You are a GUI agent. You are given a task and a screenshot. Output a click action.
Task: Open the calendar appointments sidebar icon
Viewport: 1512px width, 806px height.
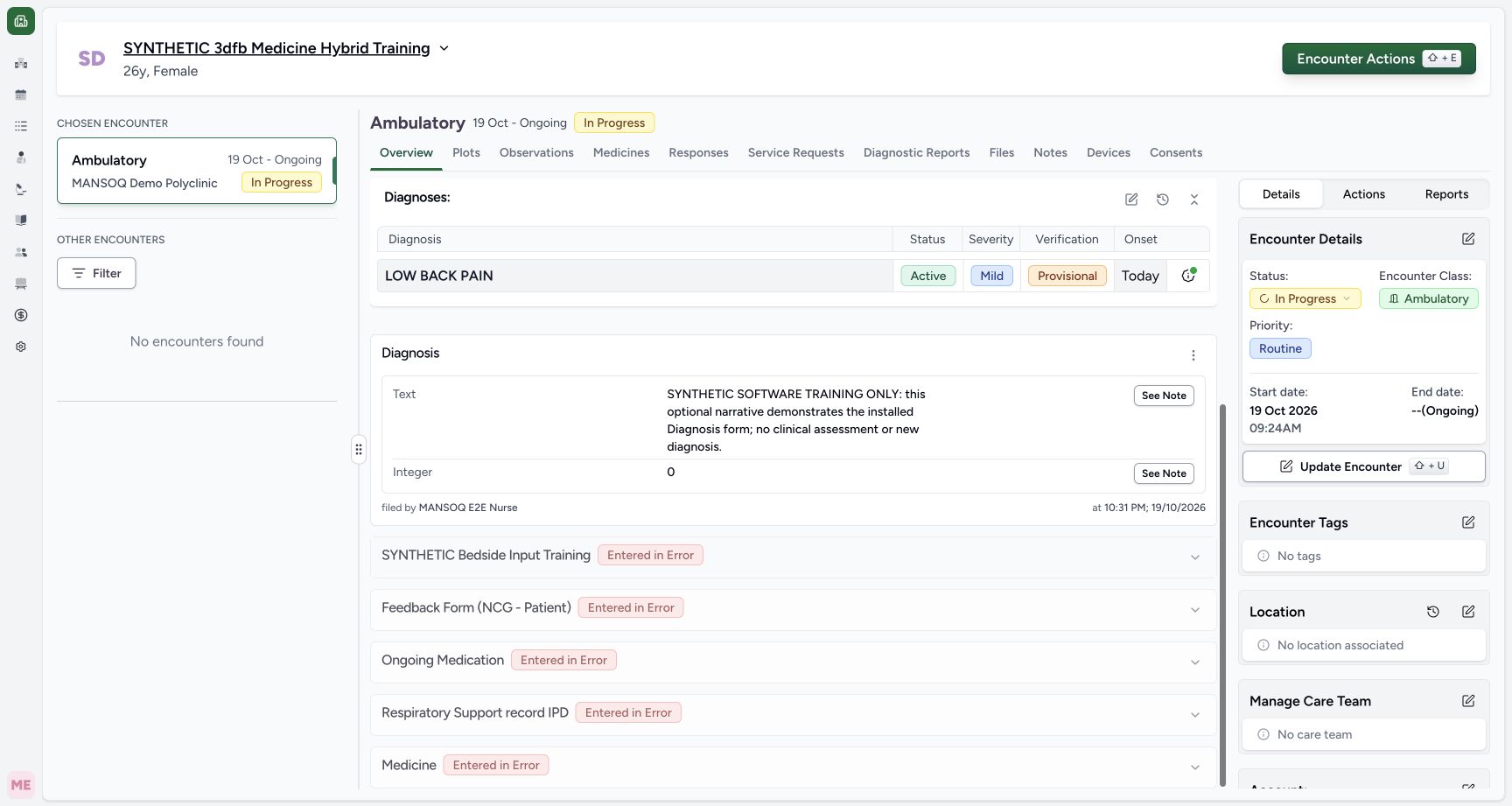[21, 95]
